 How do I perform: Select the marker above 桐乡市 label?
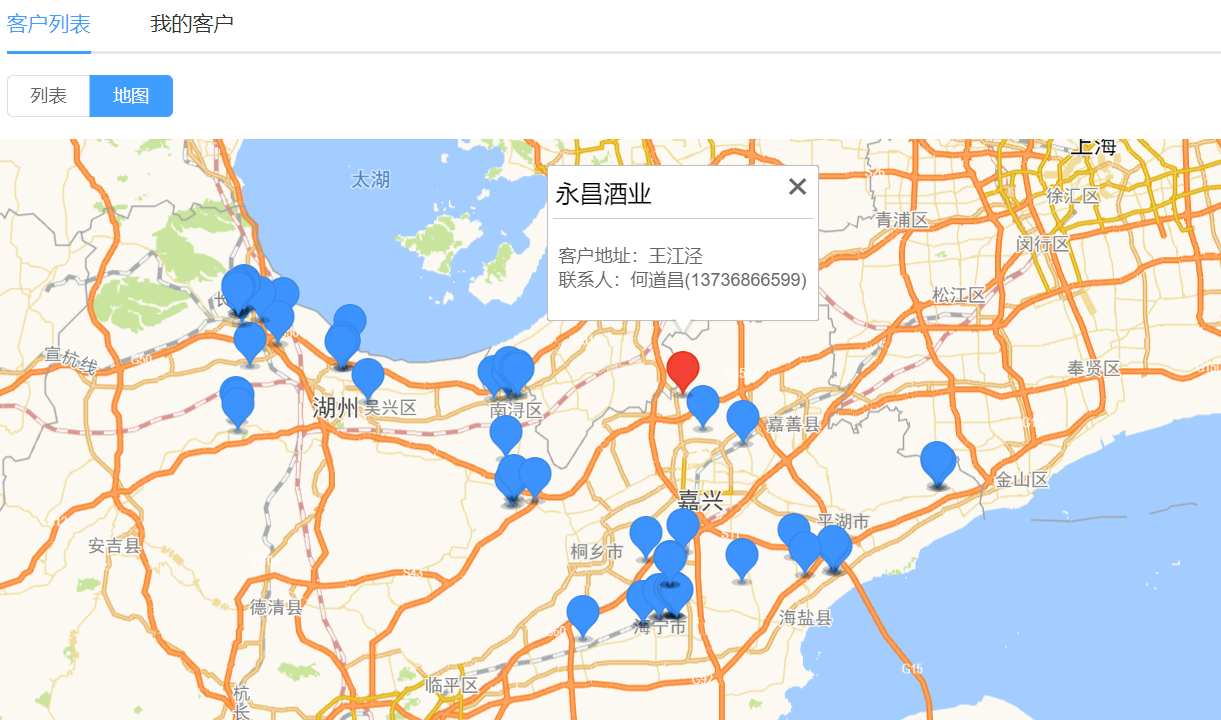point(645,534)
